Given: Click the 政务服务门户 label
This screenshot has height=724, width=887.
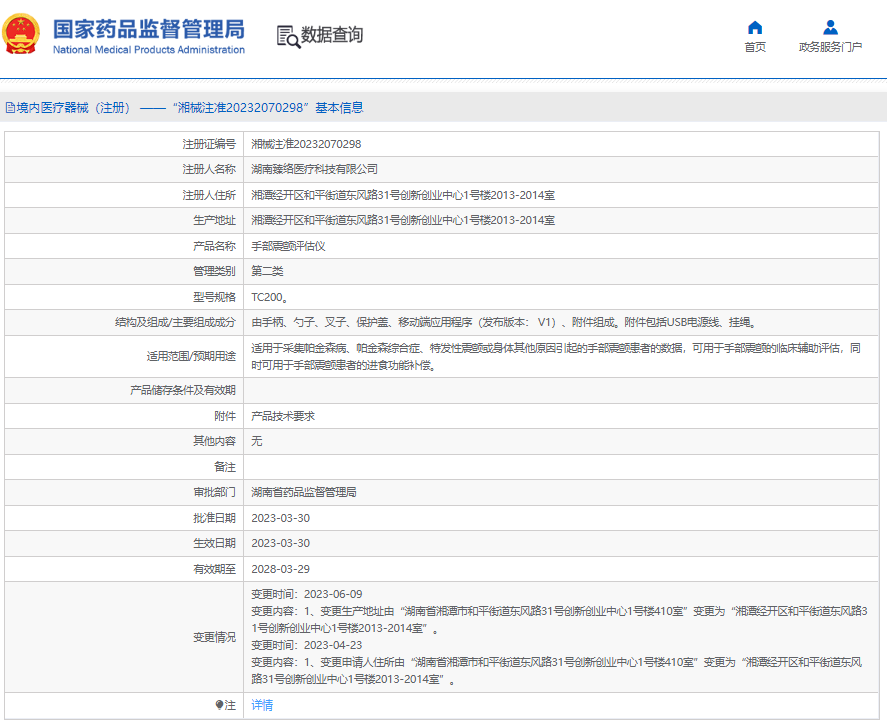Looking at the screenshot, I should tap(830, 47).
